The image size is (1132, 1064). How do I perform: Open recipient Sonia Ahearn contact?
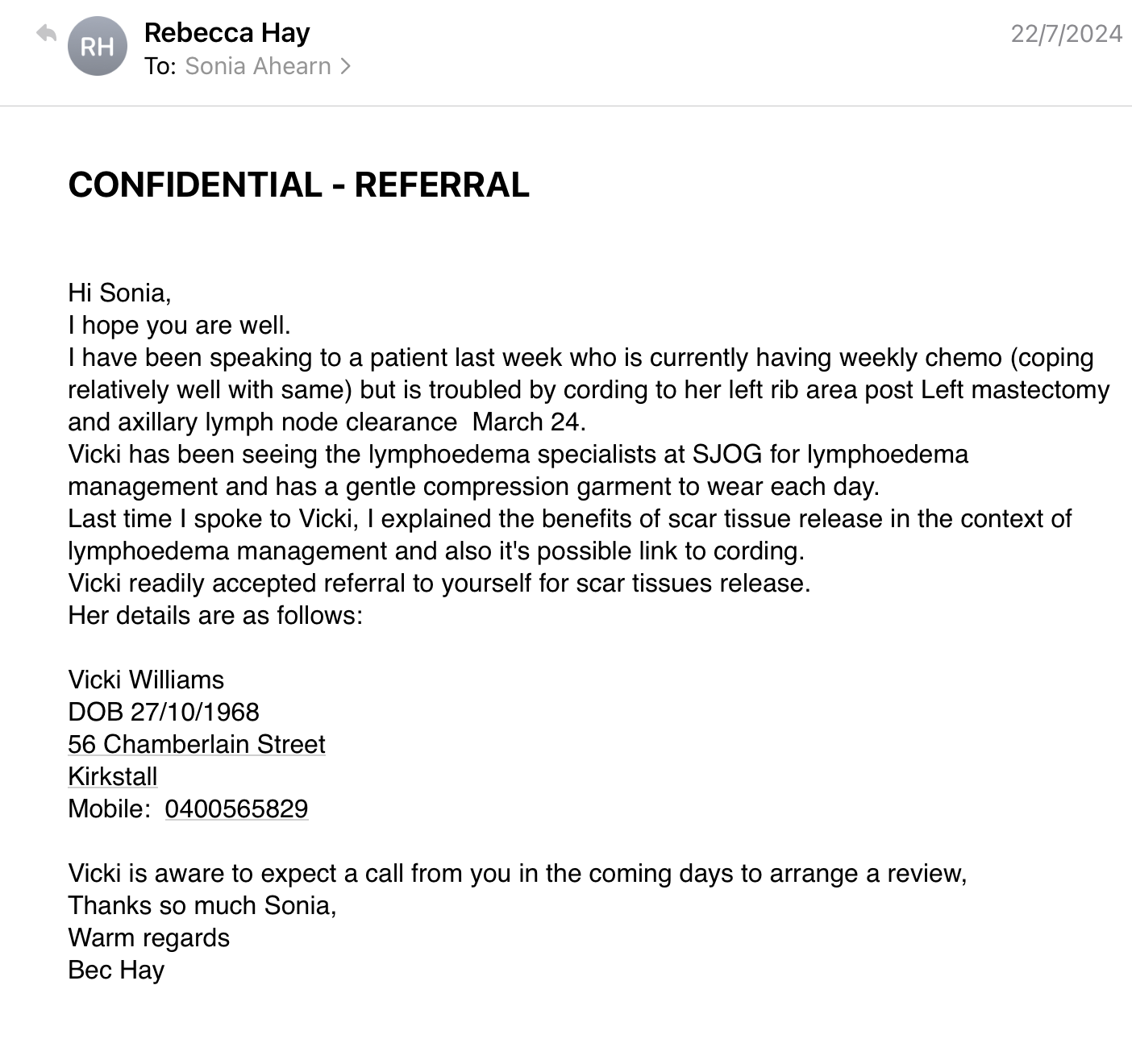[x=257, y=66]
